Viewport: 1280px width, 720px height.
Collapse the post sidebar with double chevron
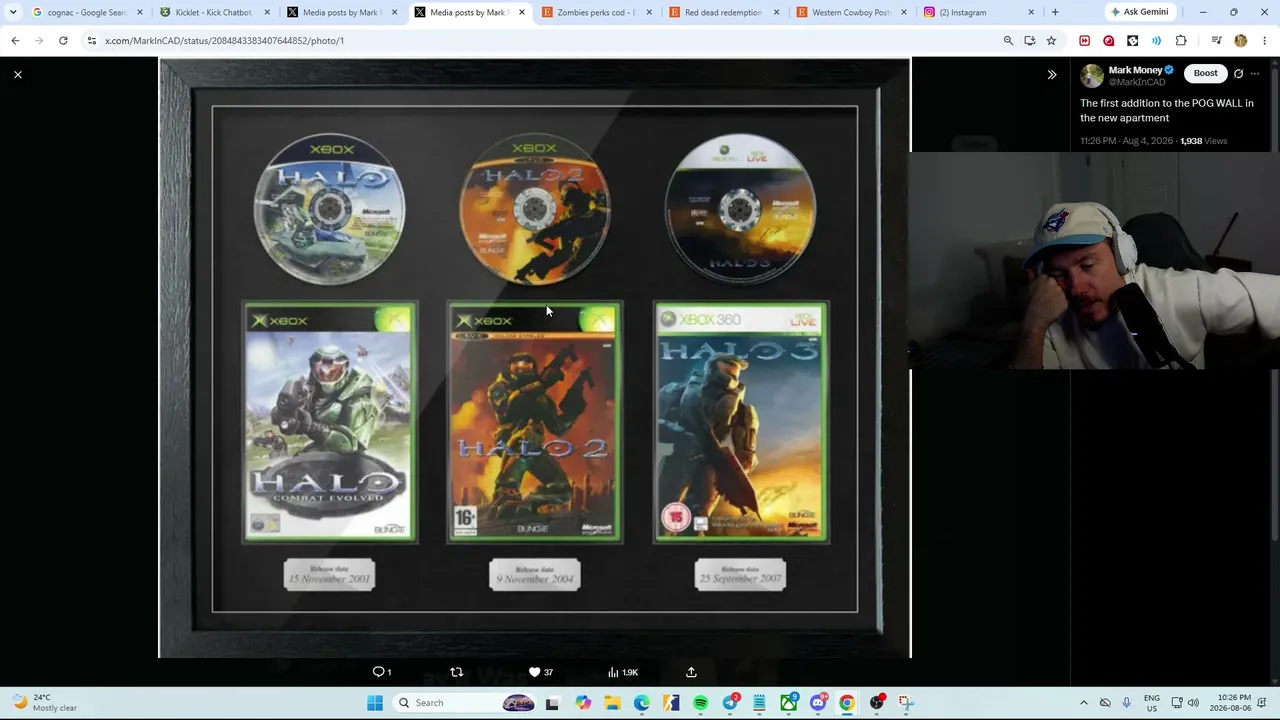(x=1051, y=75)
